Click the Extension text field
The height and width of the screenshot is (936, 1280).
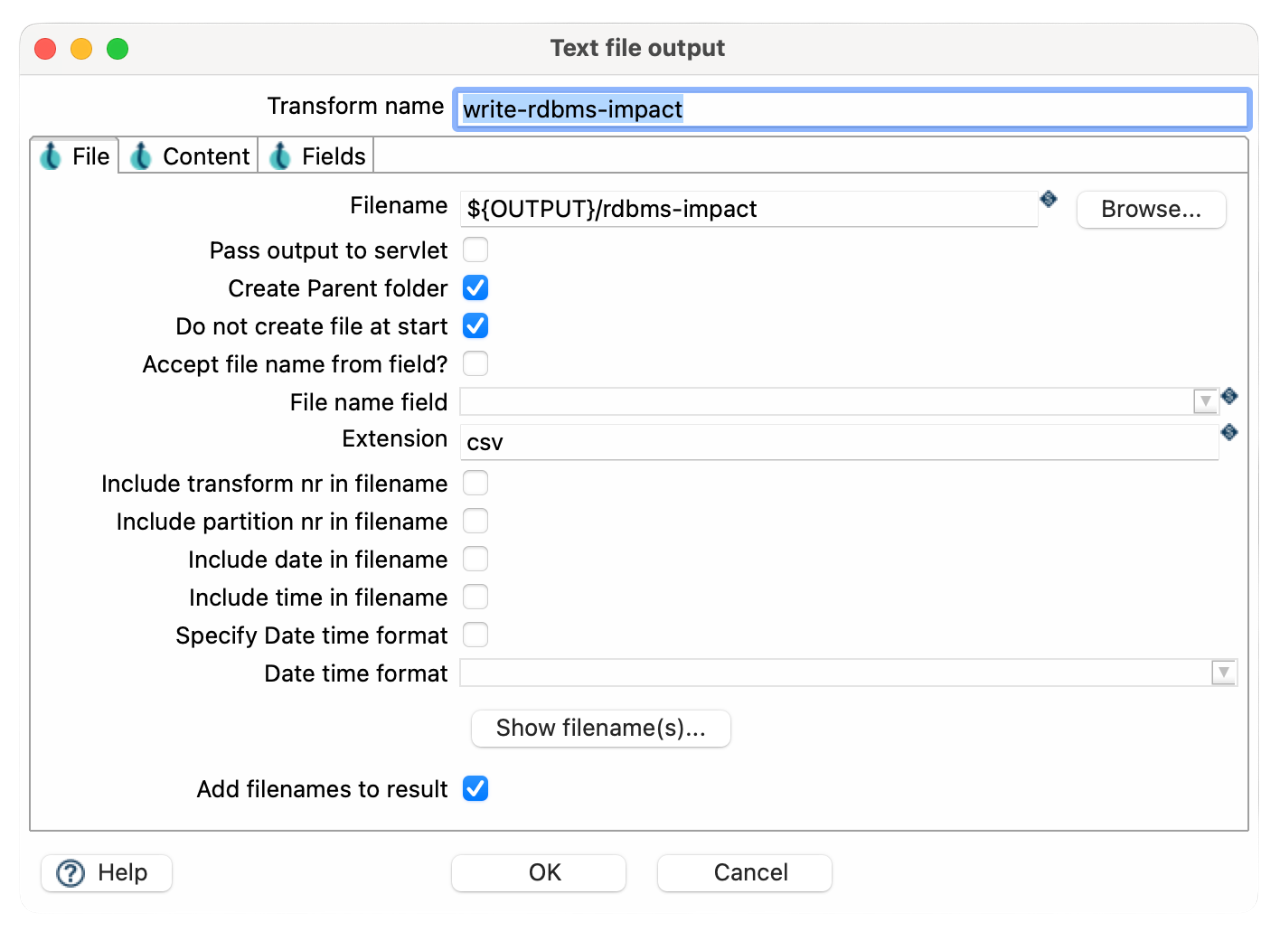tap(838, 441)
